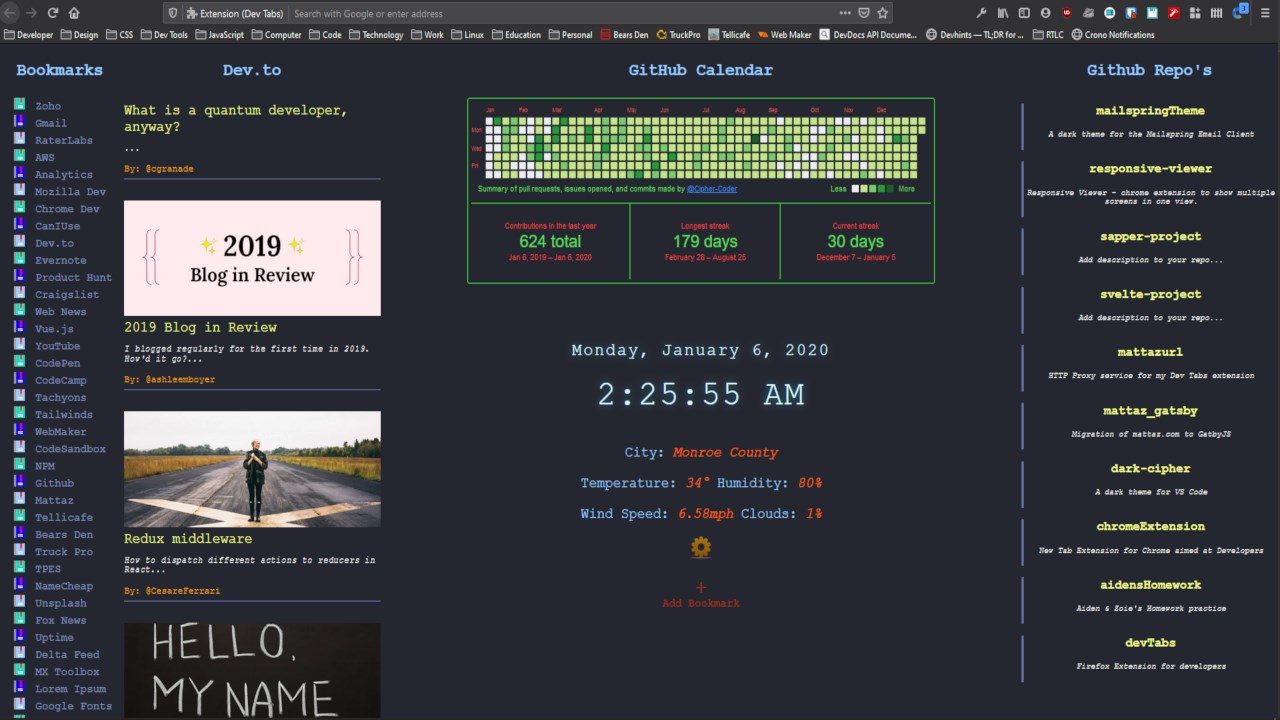Screen dimensions: 1280x720
Task: Click the Unsplash bookmark icon
Action: (x=19, y=602)
